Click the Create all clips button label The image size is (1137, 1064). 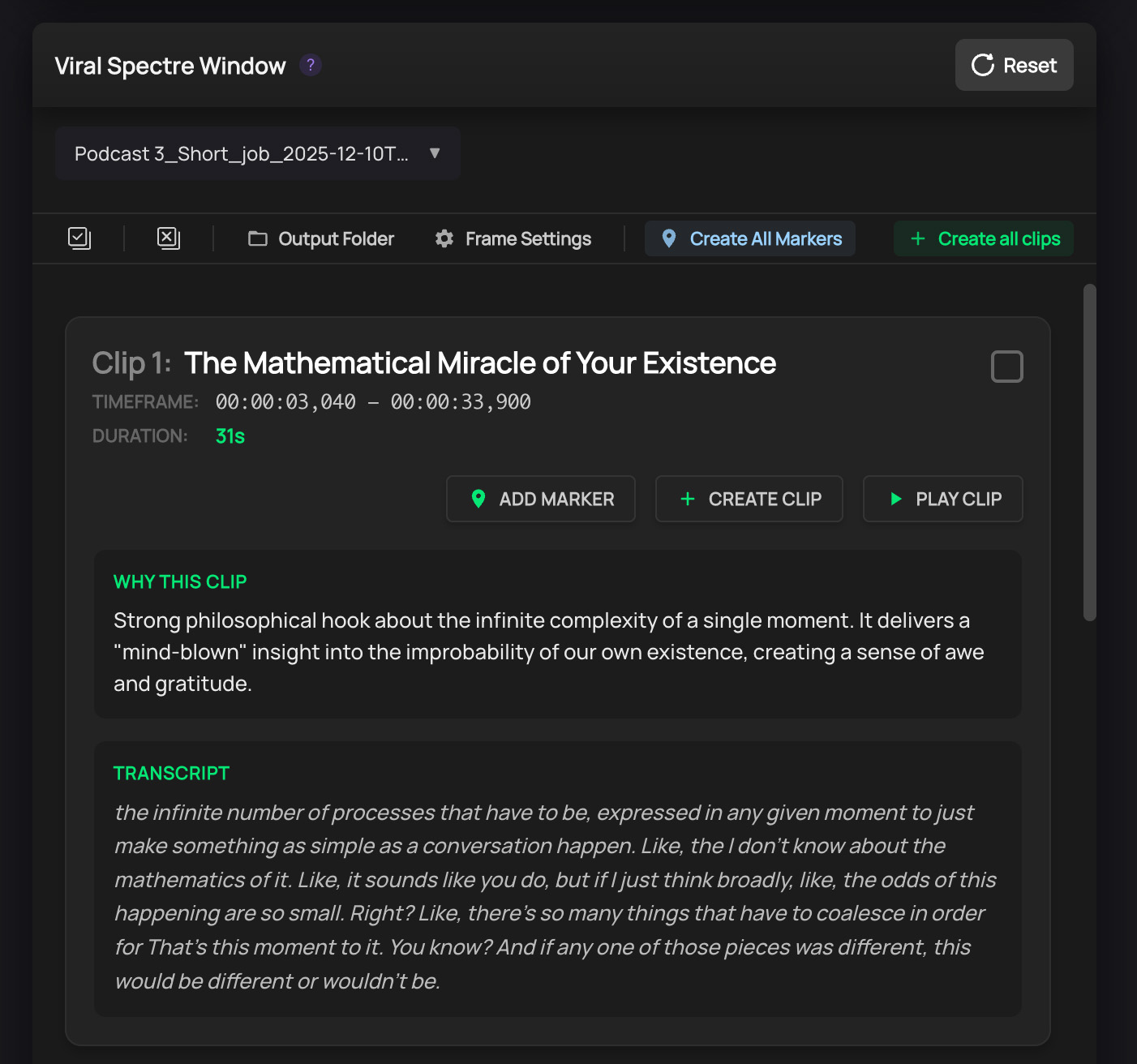(998, 238)
